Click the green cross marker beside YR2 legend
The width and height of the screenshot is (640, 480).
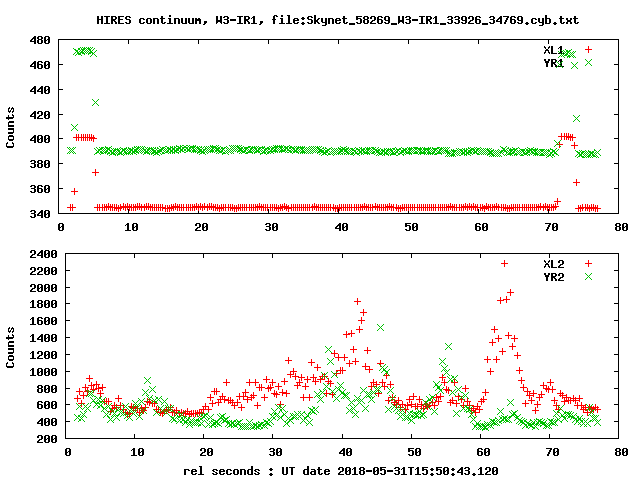(588, 277)
